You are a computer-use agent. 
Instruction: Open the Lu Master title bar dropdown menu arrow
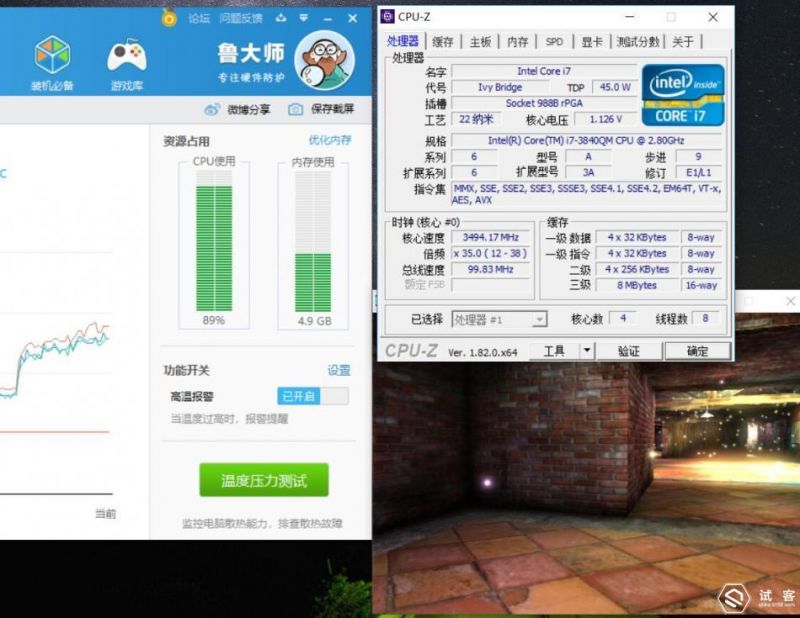coord(304,18)
